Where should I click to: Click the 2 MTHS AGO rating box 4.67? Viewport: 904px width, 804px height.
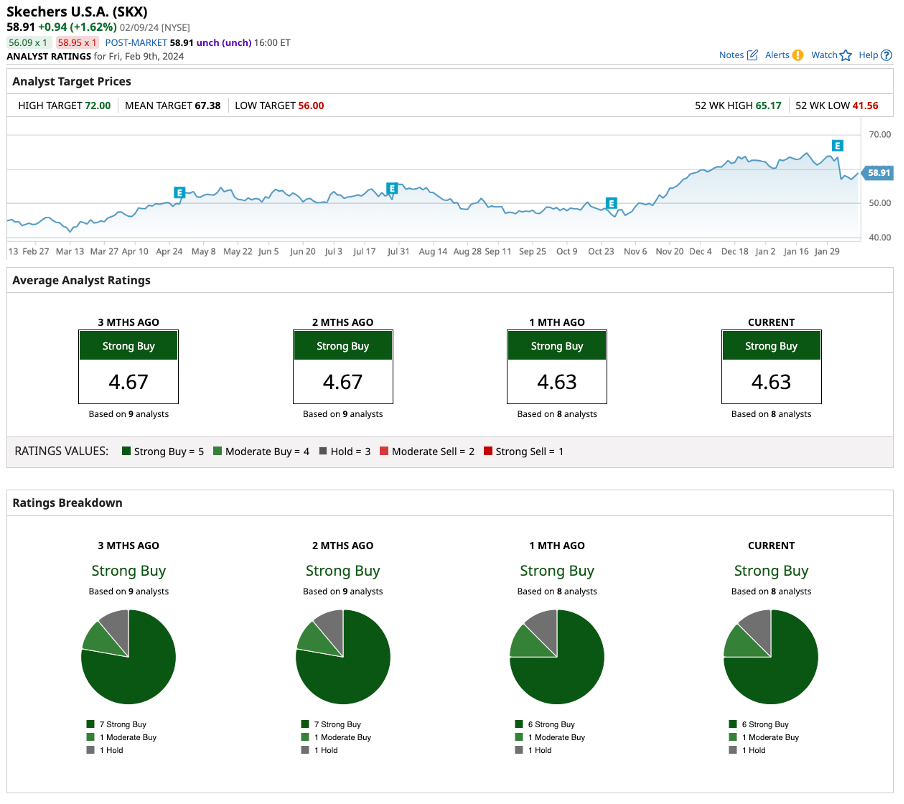(343, 367)
